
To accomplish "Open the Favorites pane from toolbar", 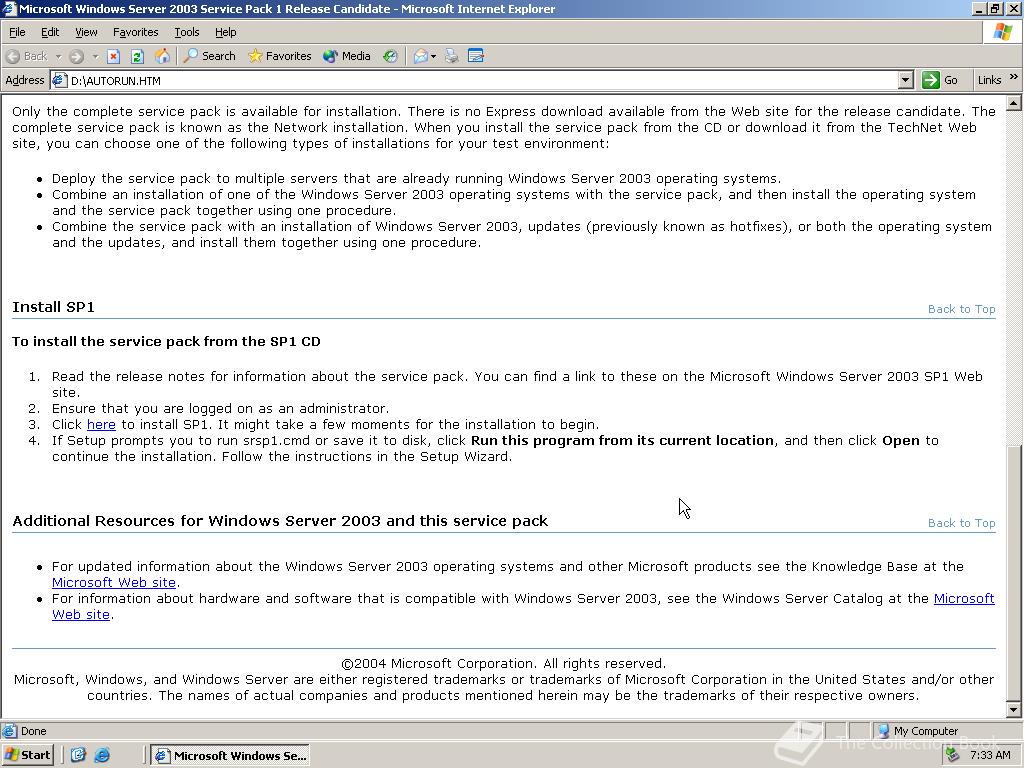I will (x=280, y=56).
